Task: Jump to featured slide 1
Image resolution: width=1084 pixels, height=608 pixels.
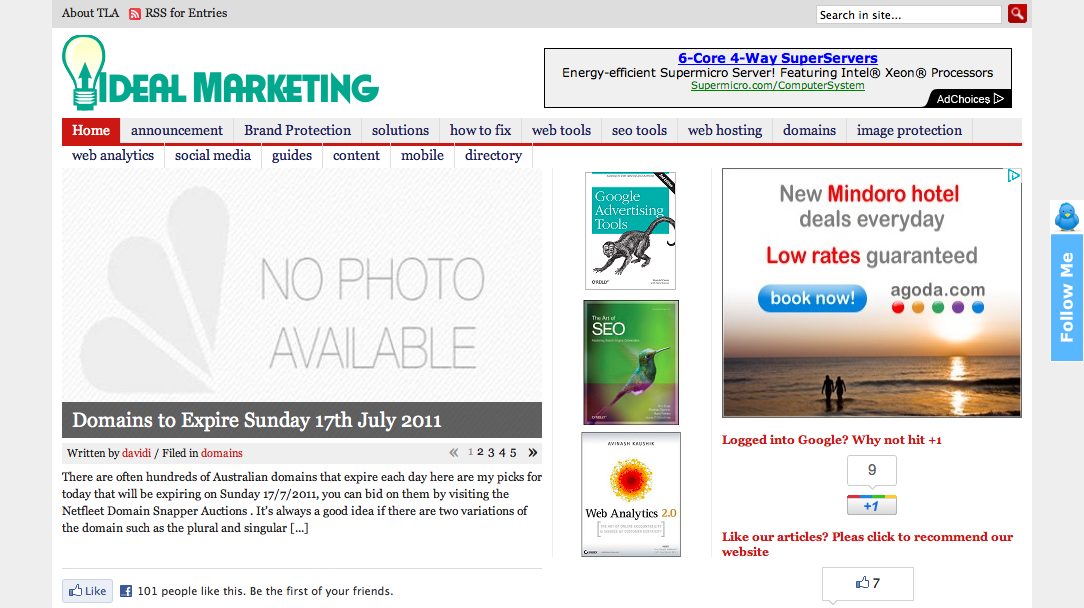Action: tap(470, 452)
